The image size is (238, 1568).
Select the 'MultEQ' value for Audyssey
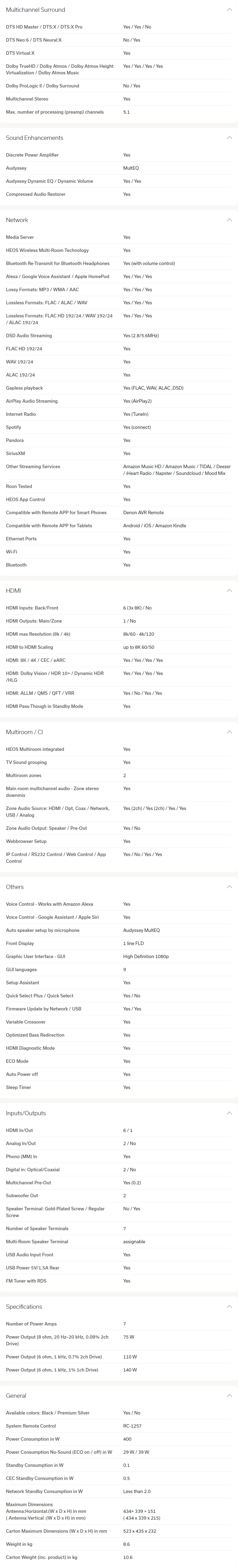coord(131,168)
